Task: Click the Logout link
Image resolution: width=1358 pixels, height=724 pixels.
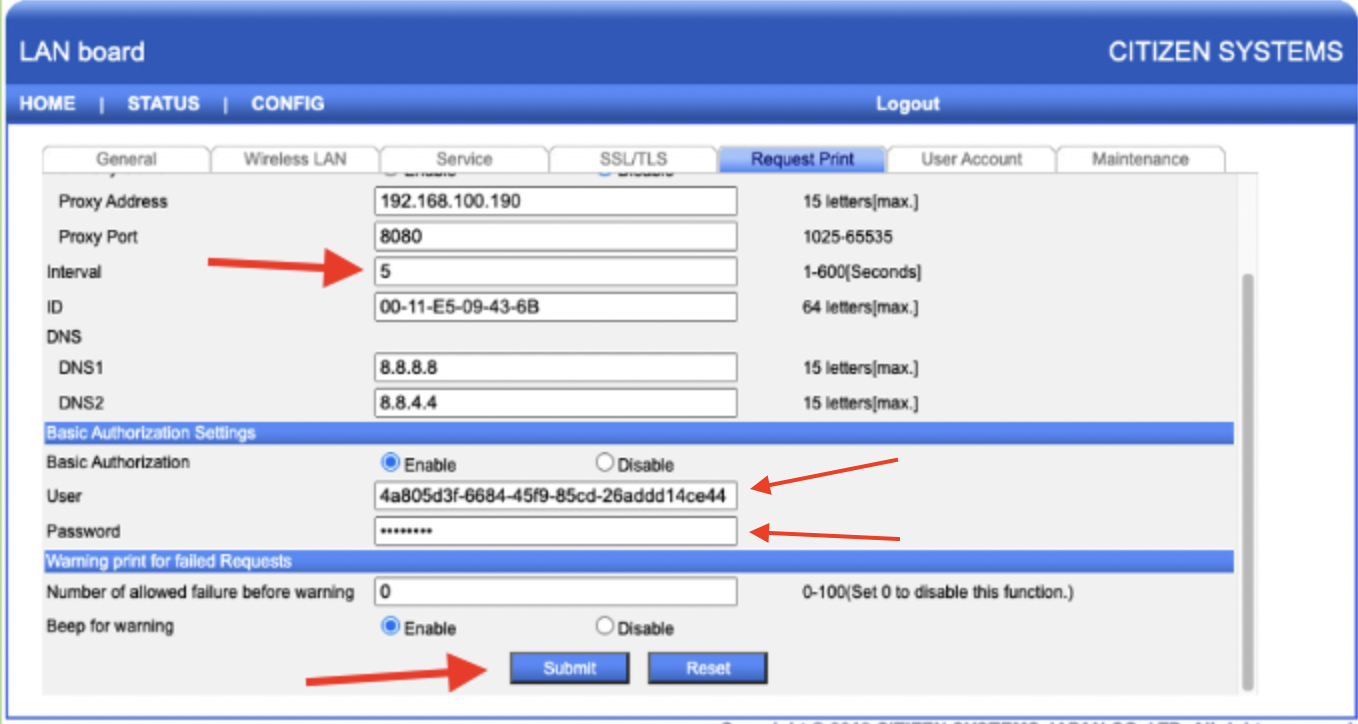Action: pyautogui.click(x=907, y=103)
